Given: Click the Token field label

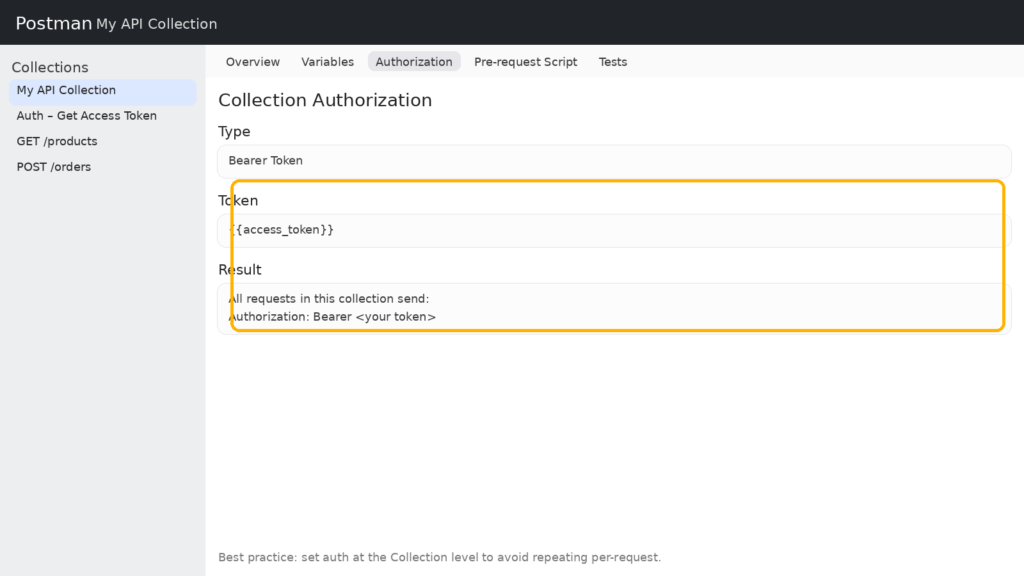Looking at the screenshot, I should point(238,201).
